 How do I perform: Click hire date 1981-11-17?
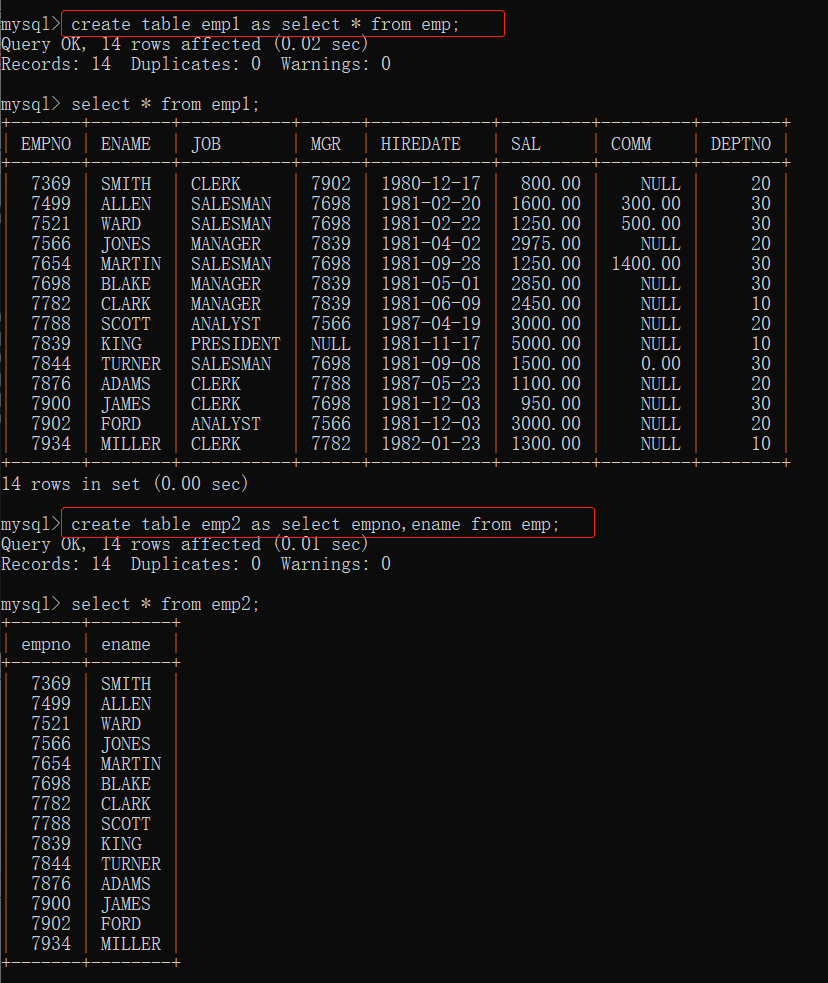pos(431,344)
